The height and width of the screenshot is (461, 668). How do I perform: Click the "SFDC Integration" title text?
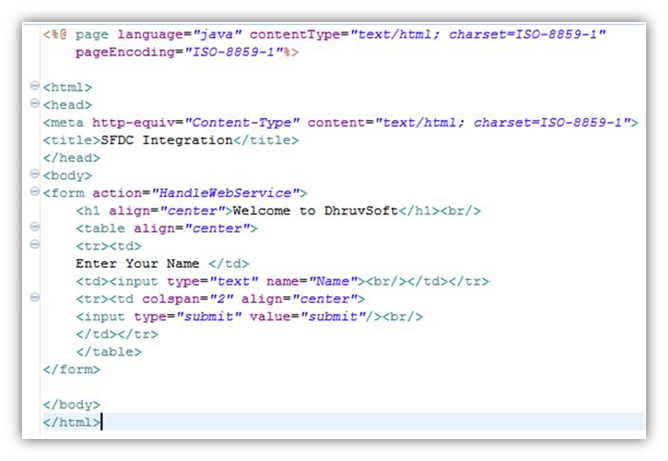[x=167, y=140]
